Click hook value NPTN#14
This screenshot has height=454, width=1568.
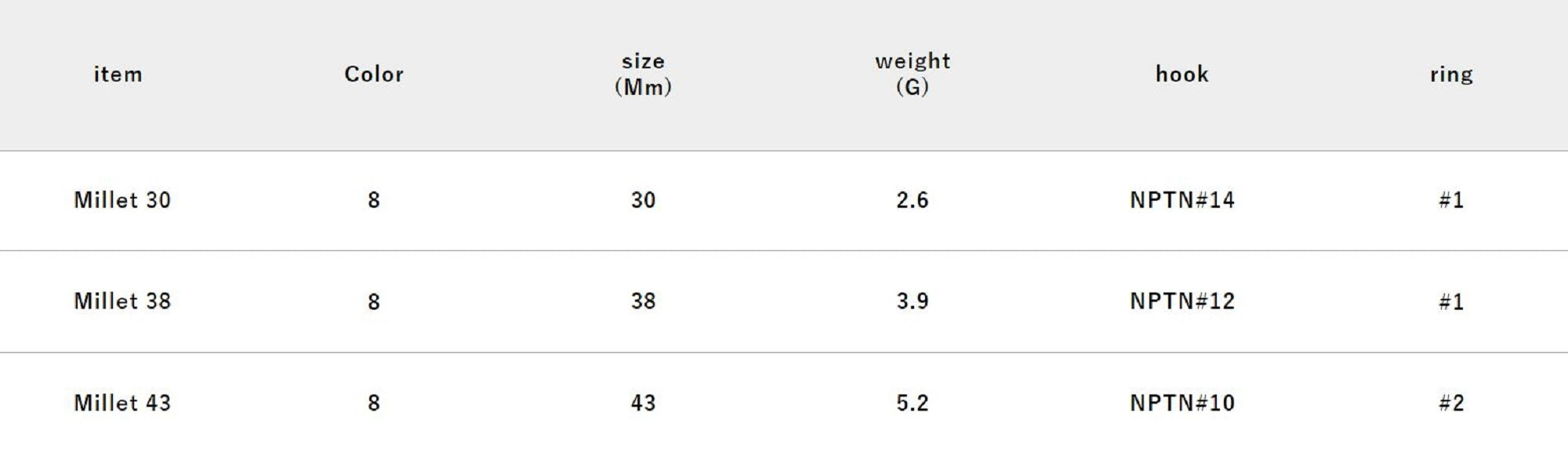pos(1181,200)
